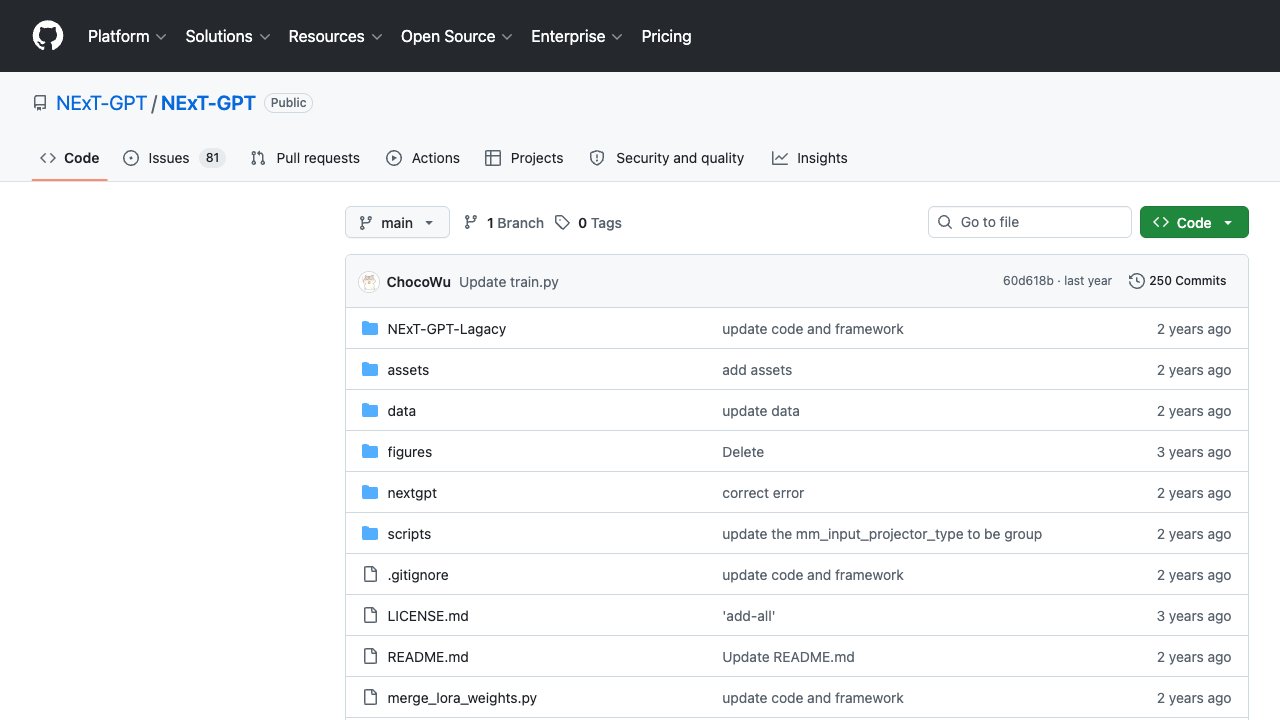
Task: Open the 'Delete' commit message for figures
Action: pyautogui.click(x=743, y=452)
